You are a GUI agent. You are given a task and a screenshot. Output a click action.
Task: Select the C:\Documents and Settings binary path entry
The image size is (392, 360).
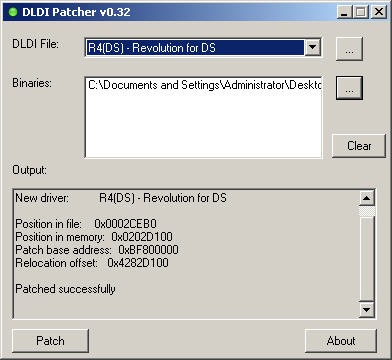point(204,85)
